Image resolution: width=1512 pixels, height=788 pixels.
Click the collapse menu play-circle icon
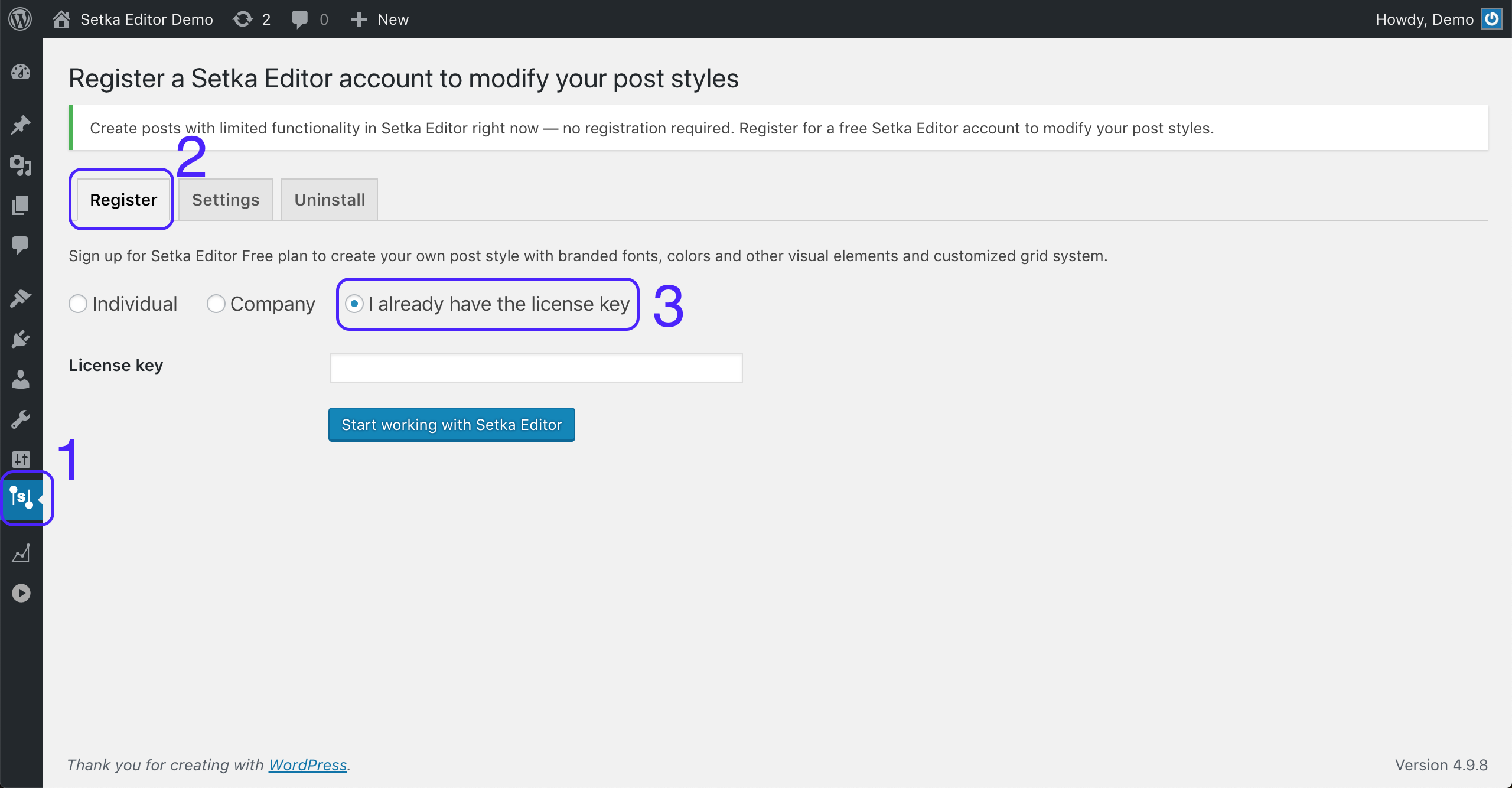coord(21,593)
